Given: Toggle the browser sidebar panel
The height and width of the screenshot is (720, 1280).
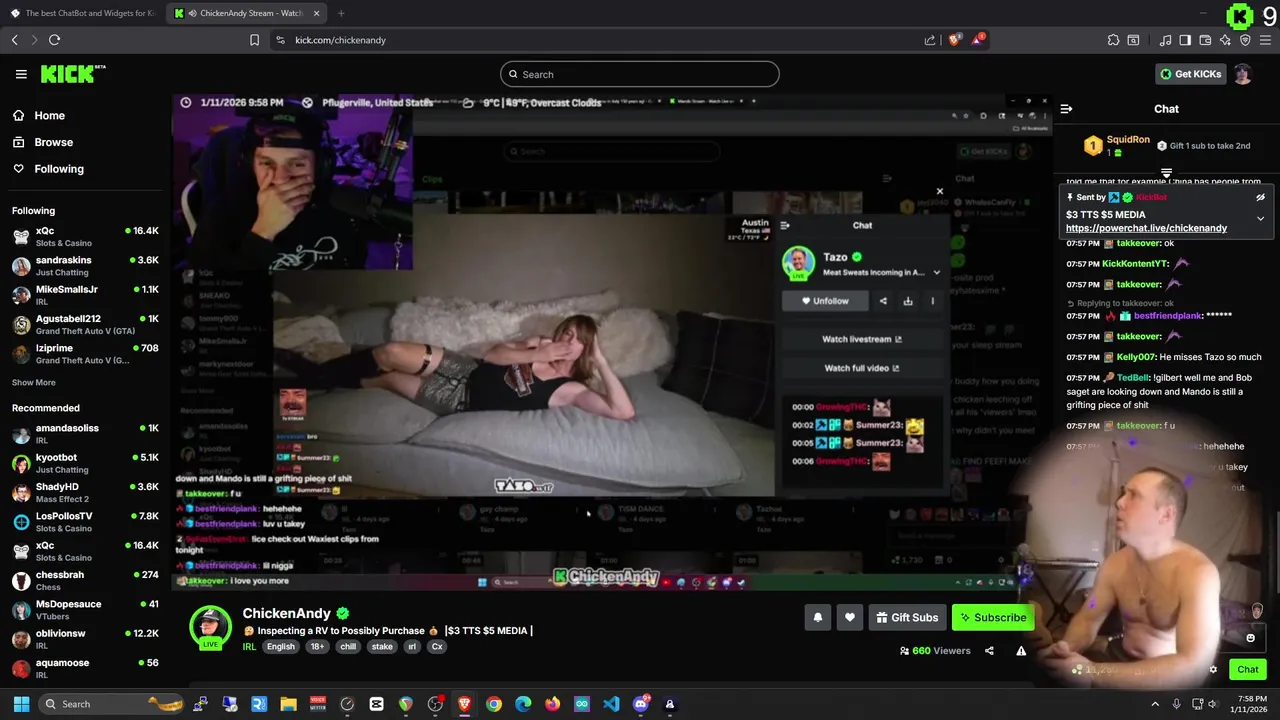Looking at the screenshot, I should (1185, 40).
